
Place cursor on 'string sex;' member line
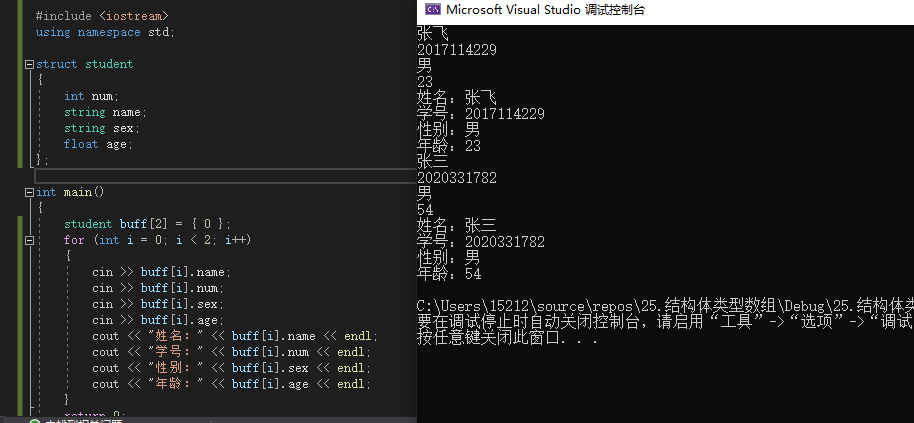pos(102,128)
